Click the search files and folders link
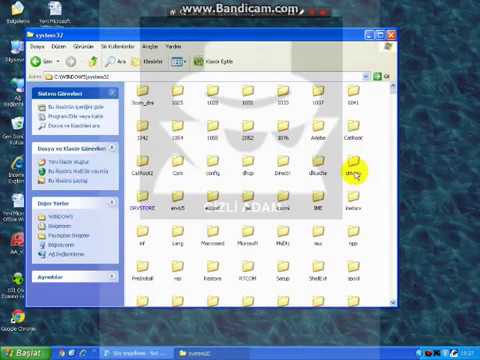The width and height of the screenshot is (480, 360). tap(74, 126)
